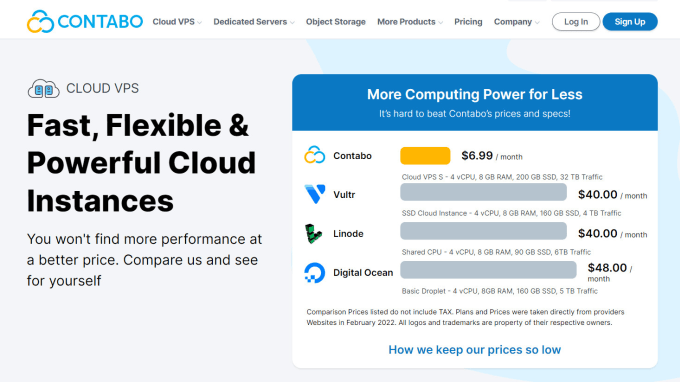This screenshot has width=680, height=382.
Task: Click the Contabo cloud logo in header
Action: point(40,21)
